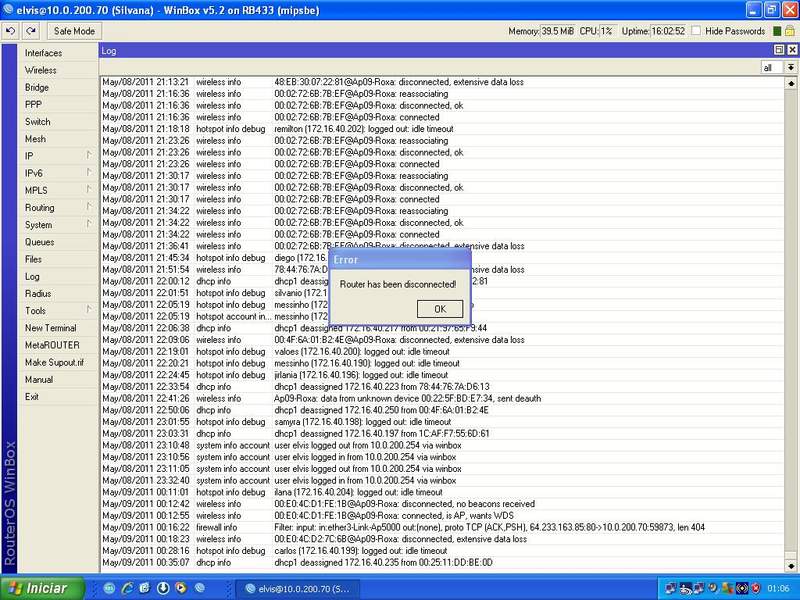This screenshot has width=800, height=600.
Task: Open Switch from the sidebar
Action: (x=57, y=122)
